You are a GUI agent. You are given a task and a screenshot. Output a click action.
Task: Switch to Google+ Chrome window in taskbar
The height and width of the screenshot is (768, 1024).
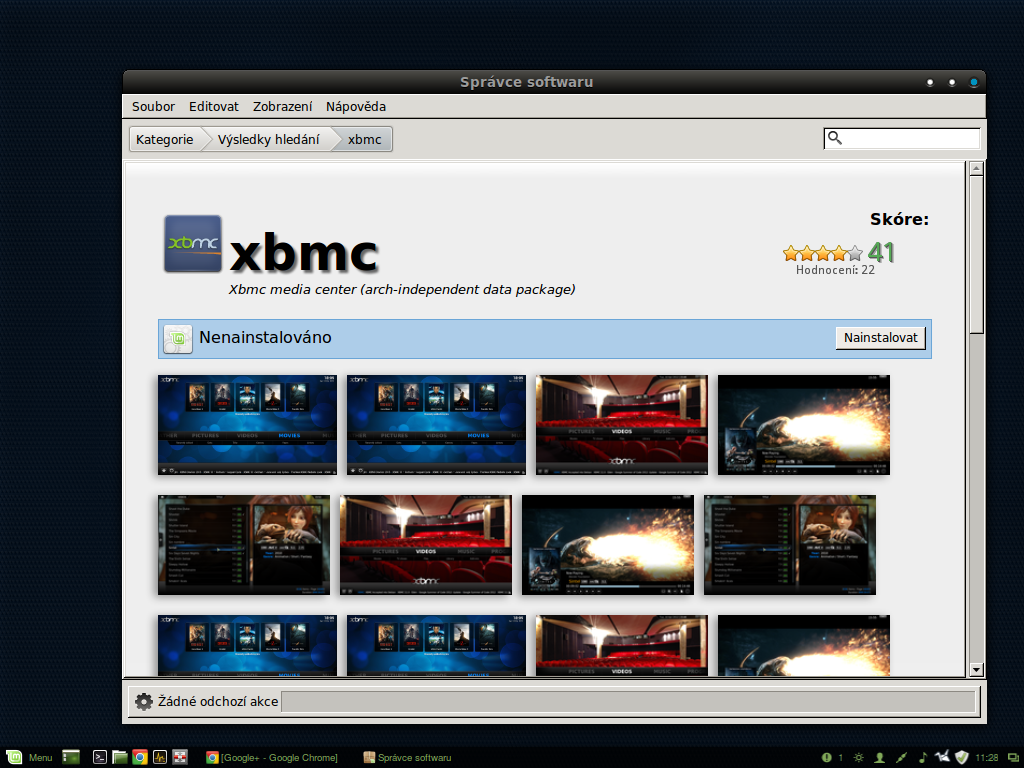[x=272, y=758]
